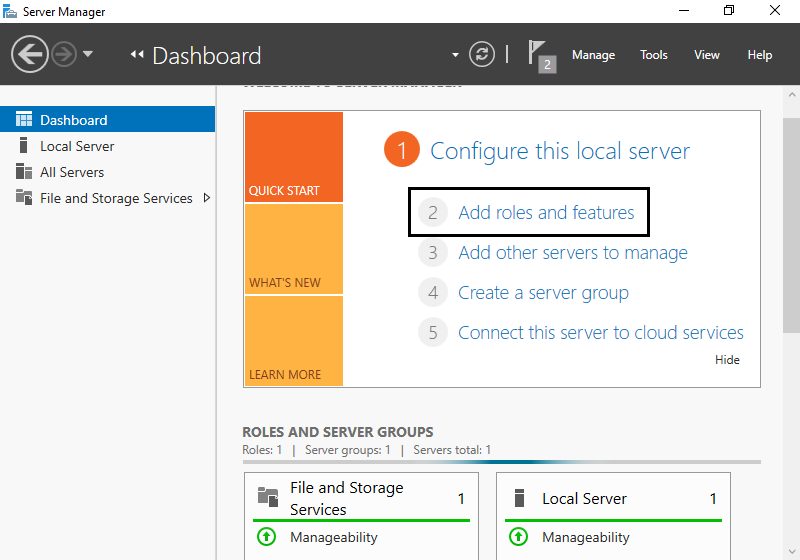The height and width of the screenshot is (560, 800).
Task: Open the Help menu
Action: pyautogui.click(x=760, y=55)
